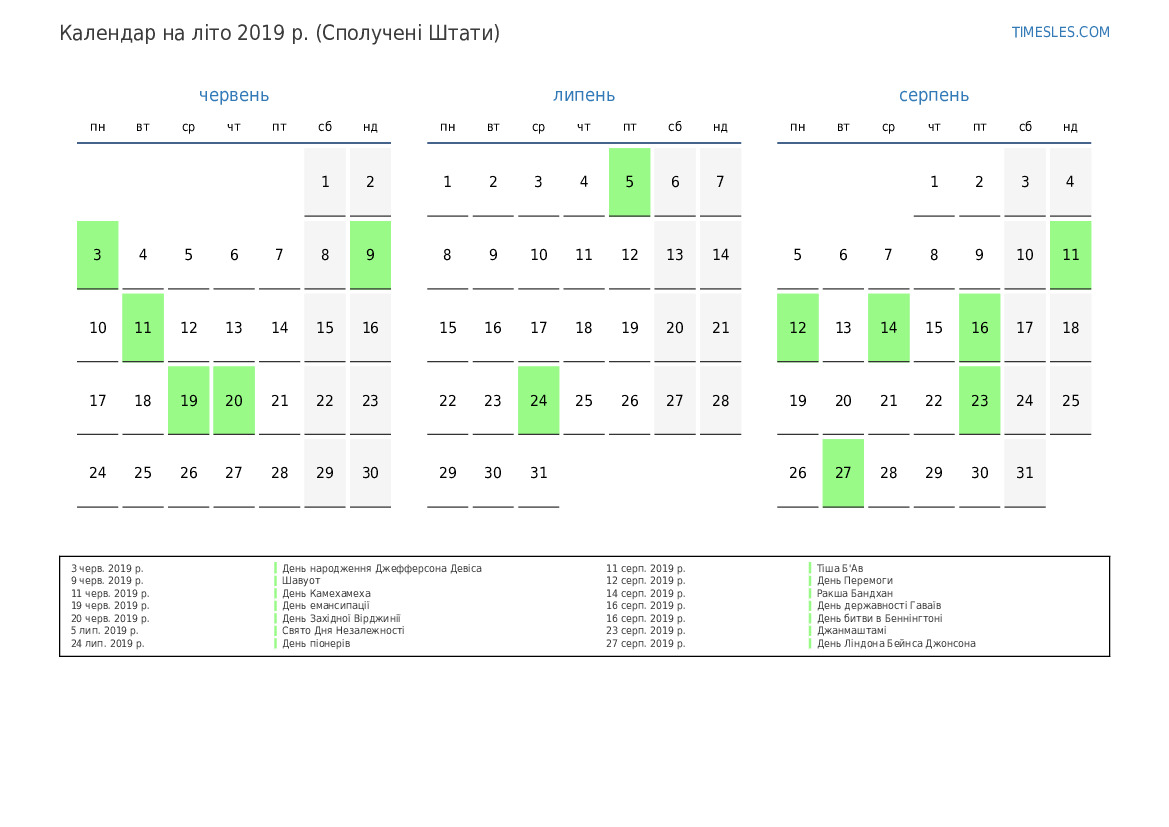
Task: Select legend date '27 серп. 2019 р.'
Action: [x=646, y=644]
